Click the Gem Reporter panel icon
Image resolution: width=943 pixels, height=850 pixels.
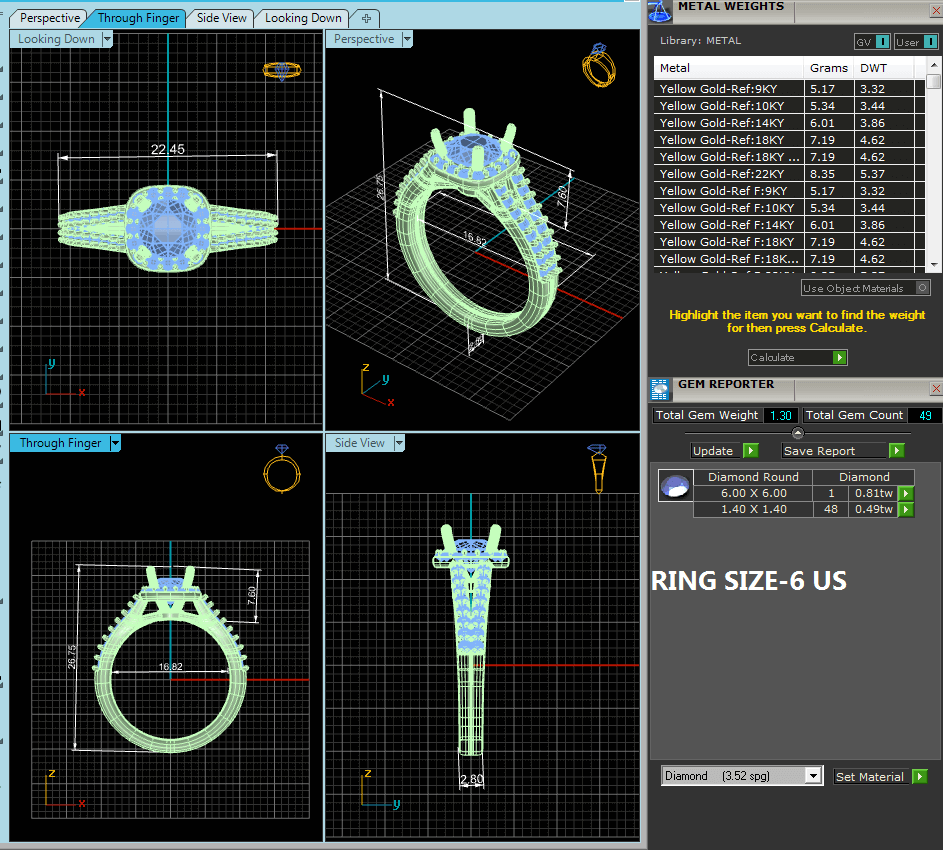coord(660,388)
